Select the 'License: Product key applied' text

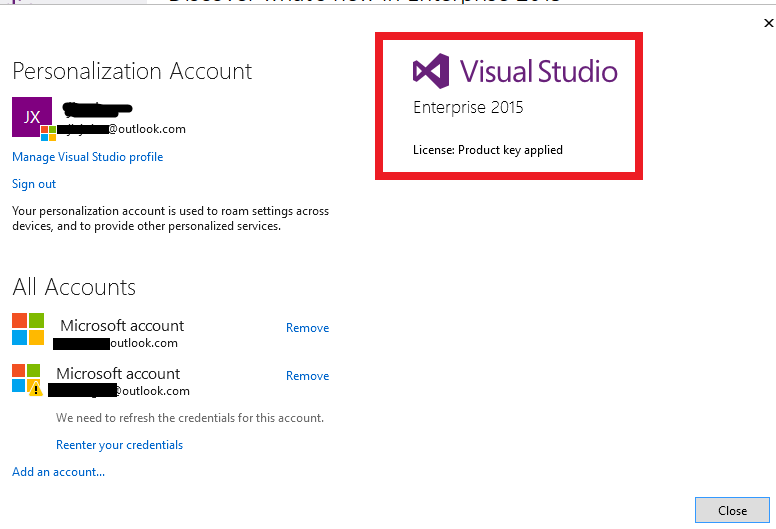click(x=487, y=150)
